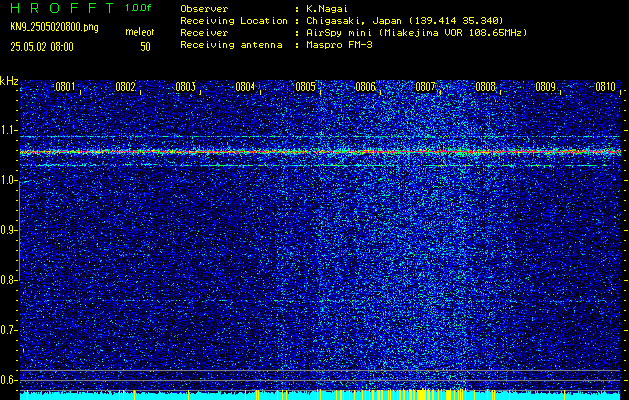Screen dimensions: 629x400
Task: Click the Observer name K.Nagai
Action: click(x=325, y=9)
